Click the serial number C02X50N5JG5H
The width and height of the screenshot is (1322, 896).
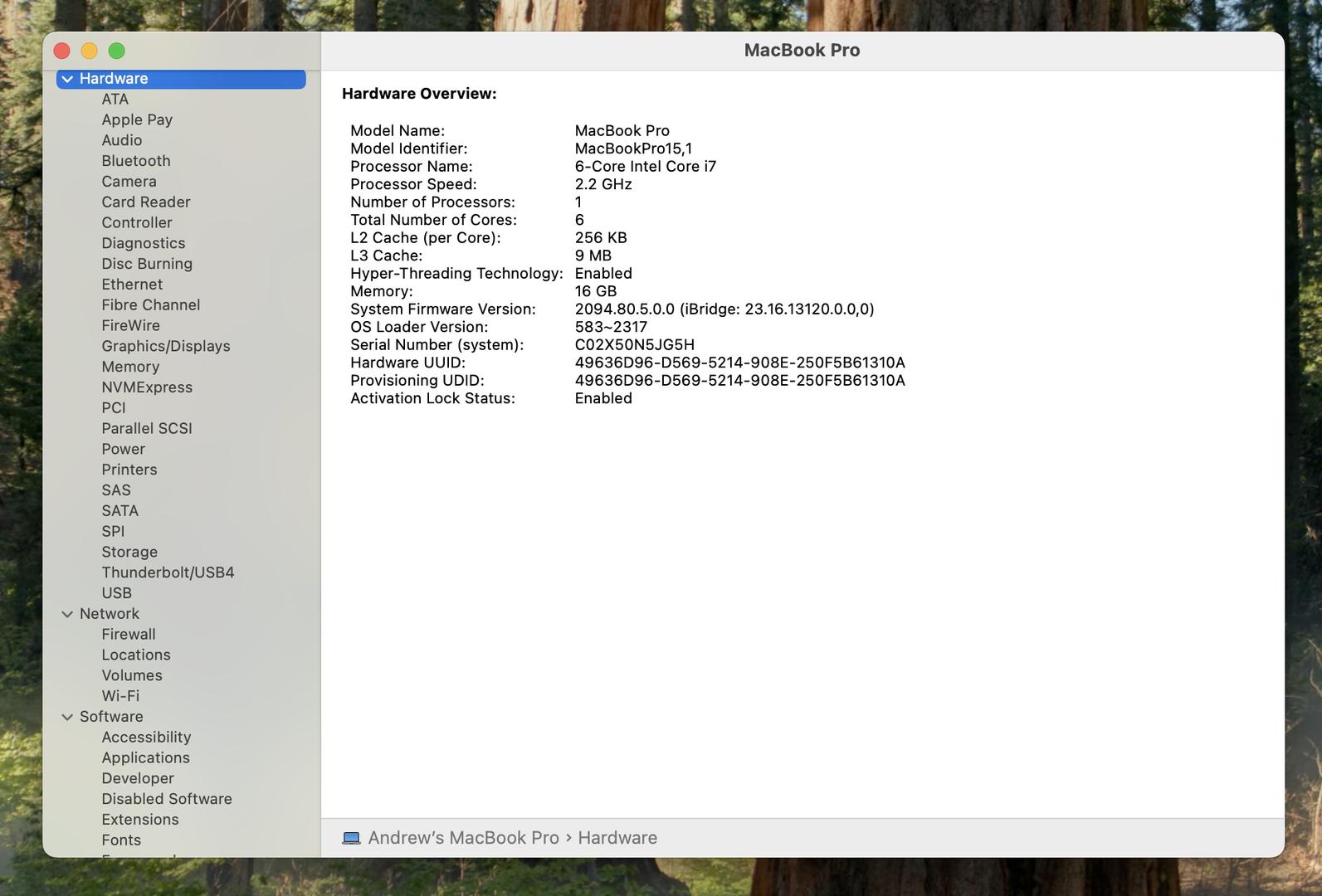[x=635, y=345]
